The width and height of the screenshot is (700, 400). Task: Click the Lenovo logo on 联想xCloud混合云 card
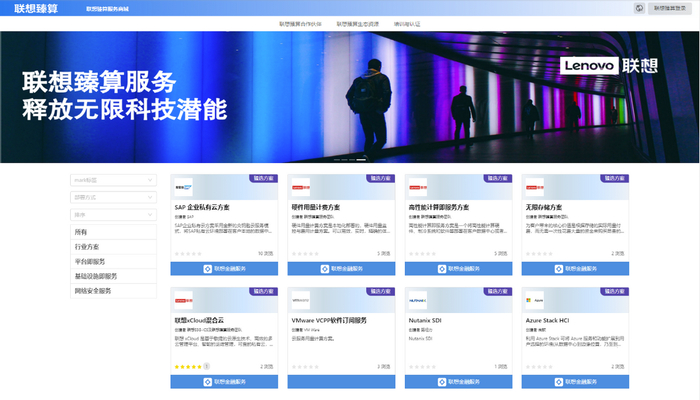pyautogui.click(x=183, y=300)
